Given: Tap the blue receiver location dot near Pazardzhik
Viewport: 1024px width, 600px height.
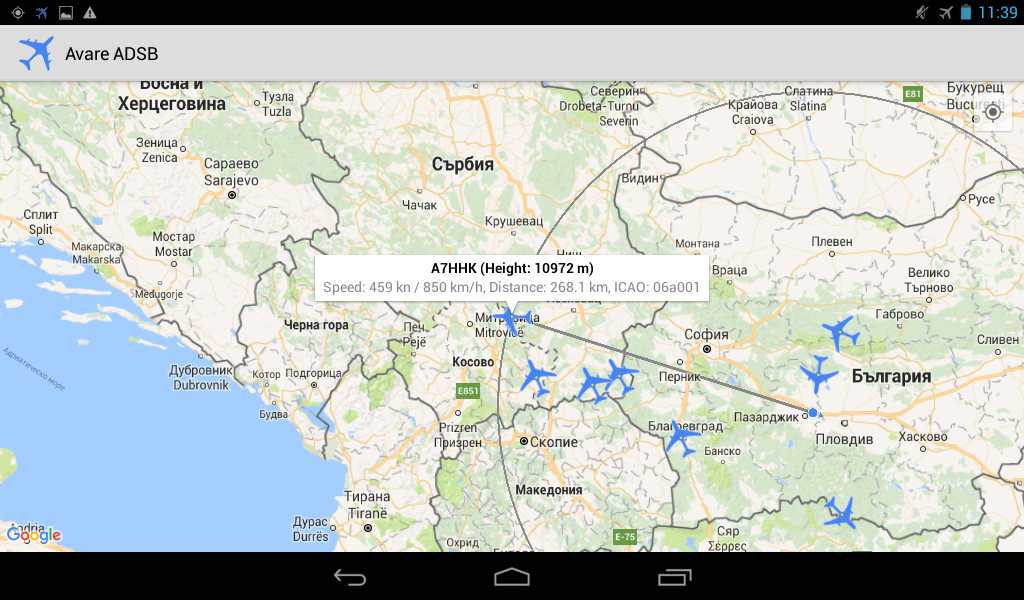Looking at the screenshot, I should 812,413.
